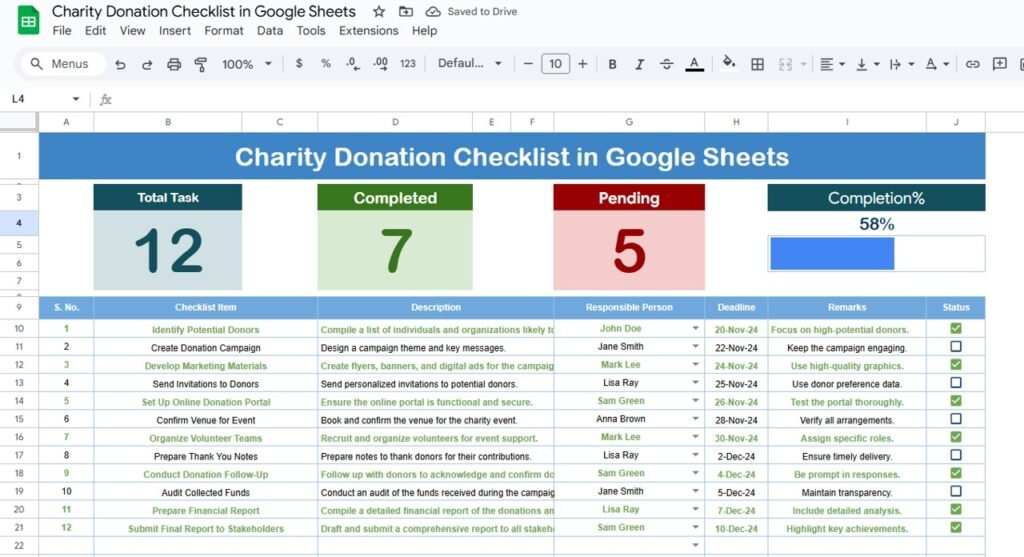Open John Doe responsible person dropdown
This screenshot has width=1024, height=557.
(695, 328)
